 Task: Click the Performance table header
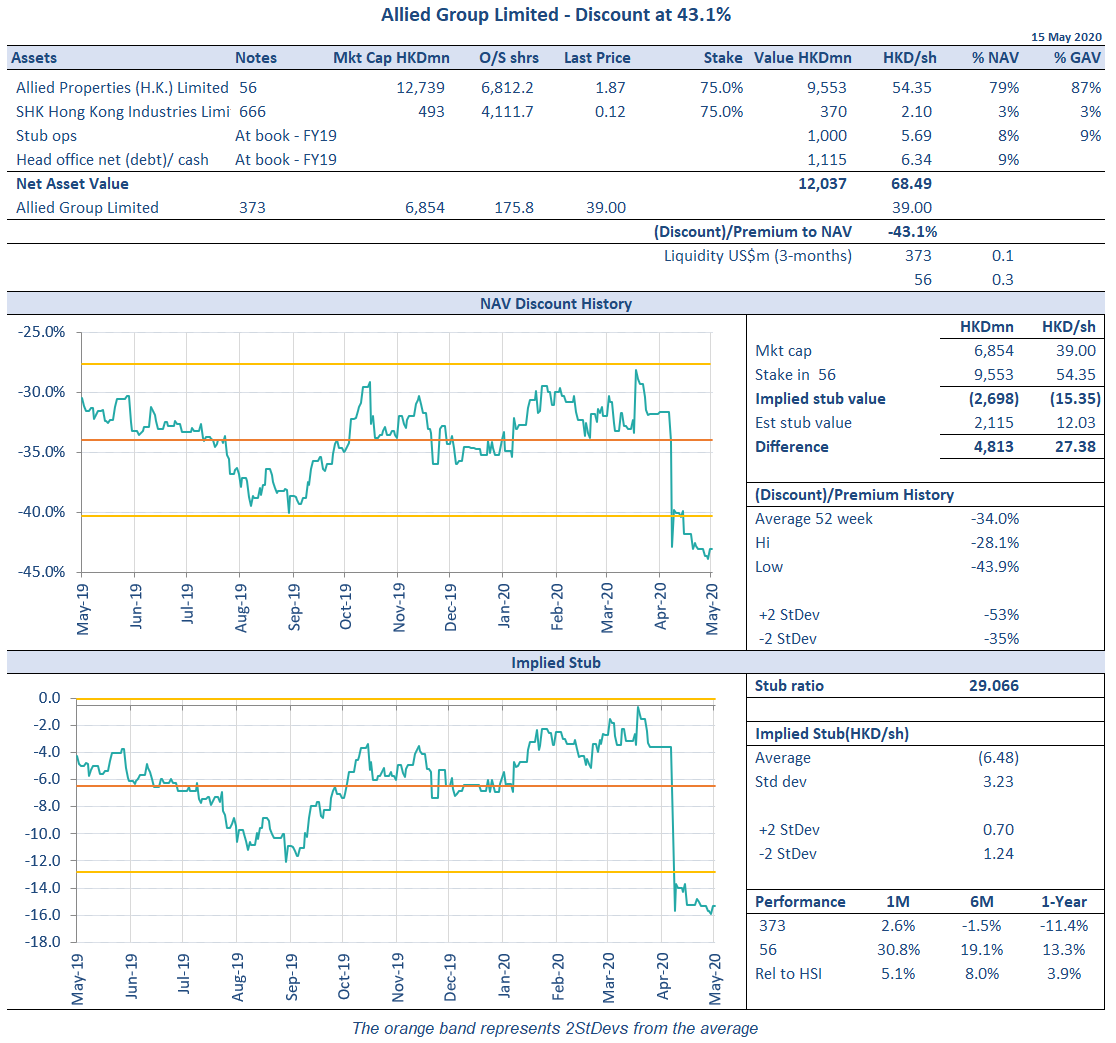pos(800,901)
